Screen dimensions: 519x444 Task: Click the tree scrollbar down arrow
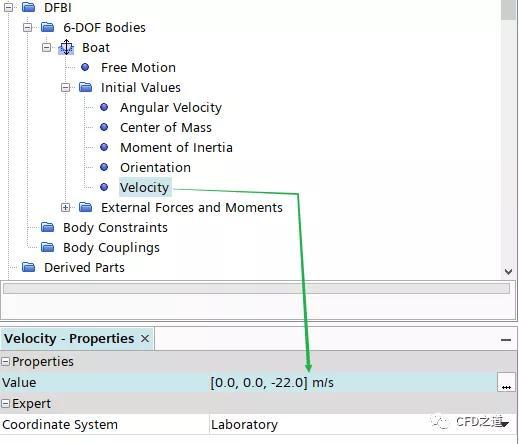tap(508, 272)
